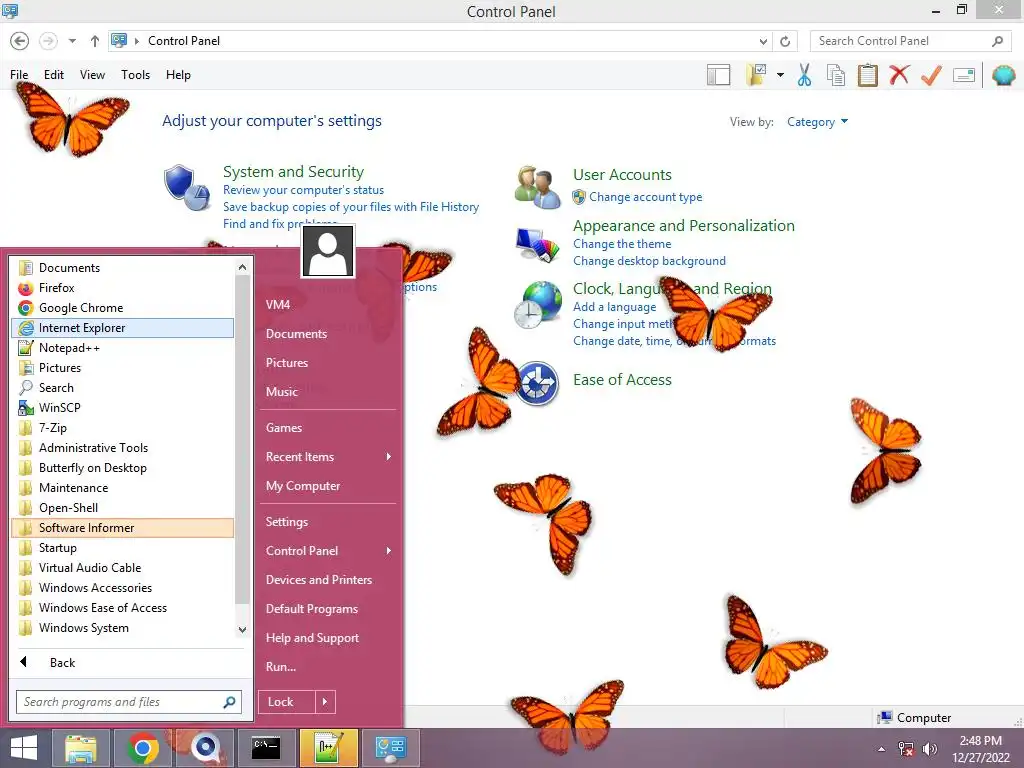Click the folder options toolbar icon
The width and height of the screenshot is (1024, 768).
757,75
